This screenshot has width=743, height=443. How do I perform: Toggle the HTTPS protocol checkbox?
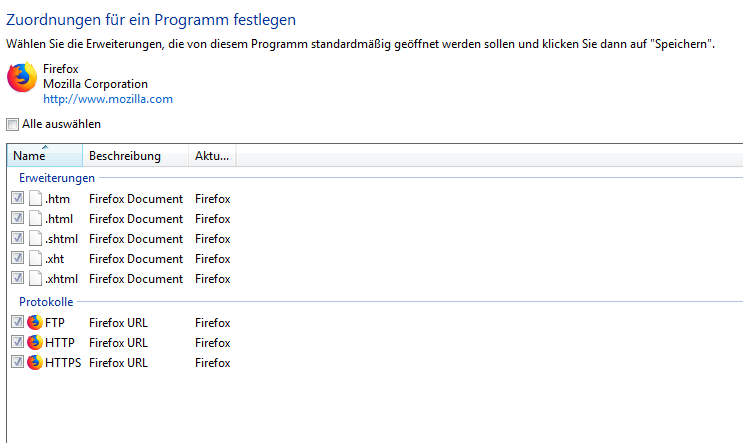click(18, 362)
